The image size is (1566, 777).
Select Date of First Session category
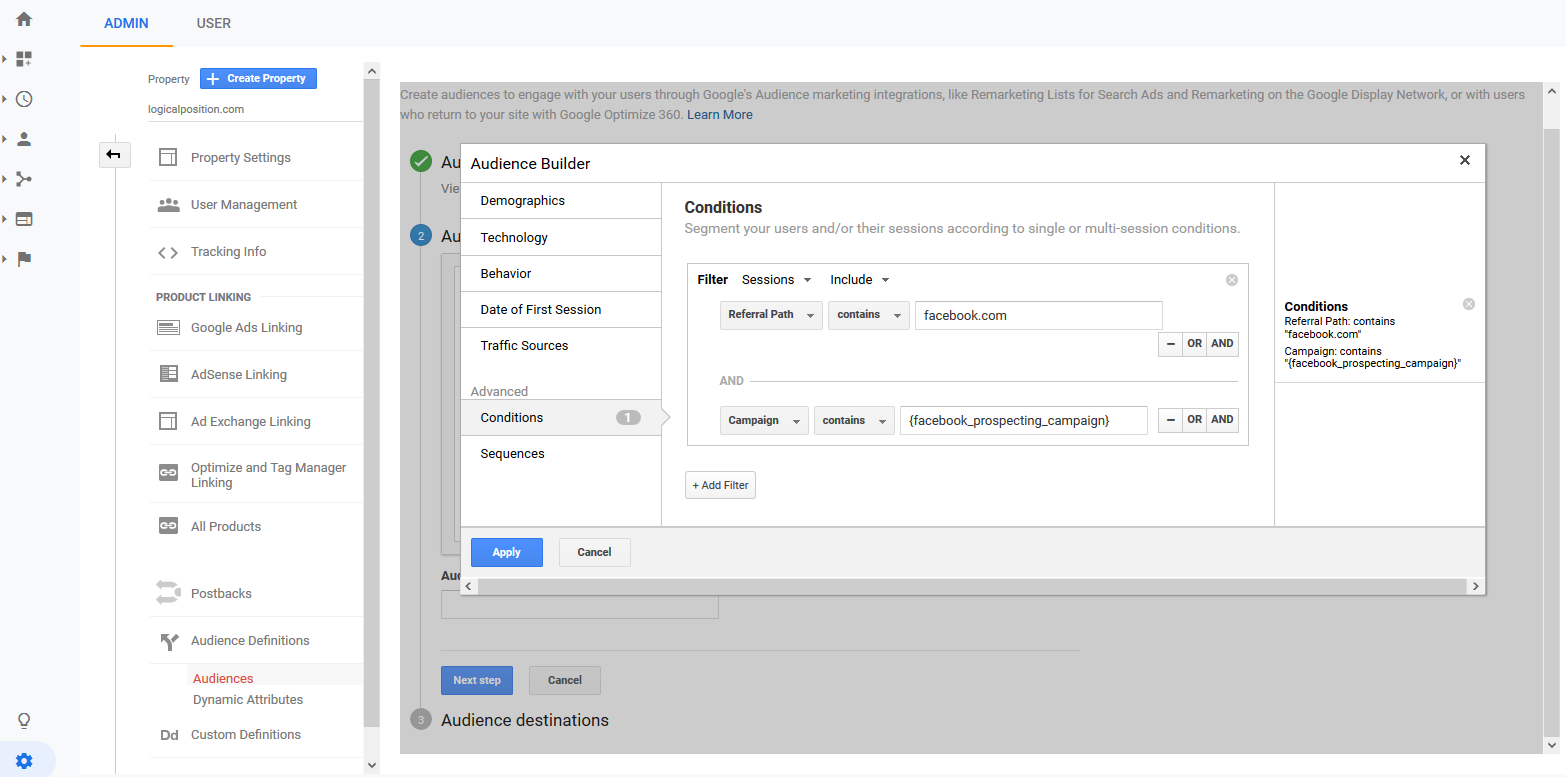(561, 309)
